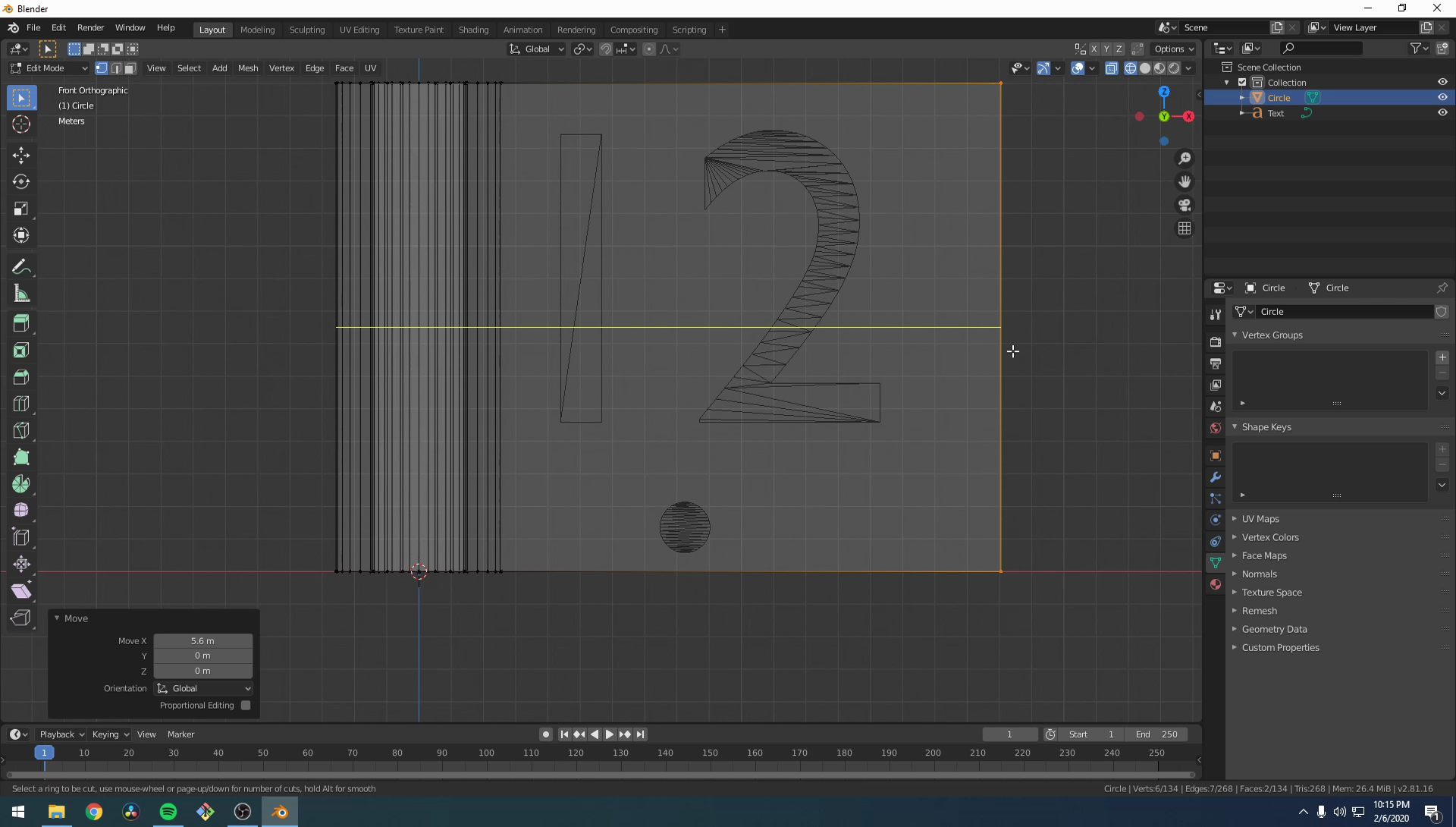This screenshot has width=1456, height=827.
Task: Expand the UV Maps panel
Action: click(1260, 519)
